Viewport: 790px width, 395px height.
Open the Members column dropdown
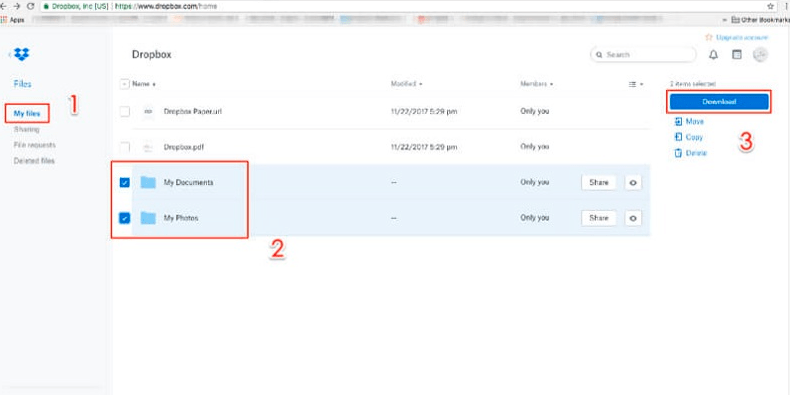pyautogui.click(x=537, y=84)
